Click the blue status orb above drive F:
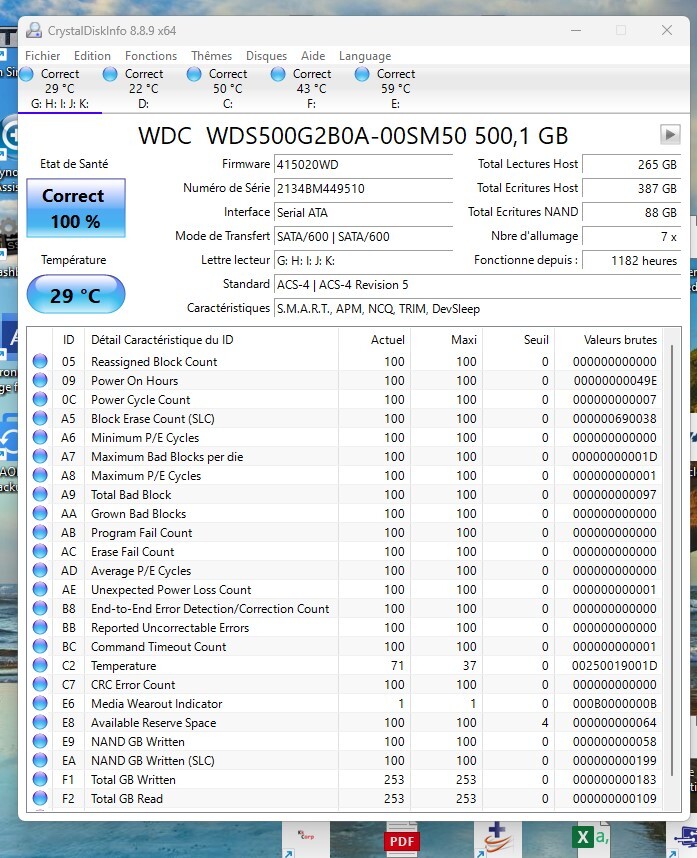This screenshot has width=697, height=858. pyautogui.click(x=278, y=74)
